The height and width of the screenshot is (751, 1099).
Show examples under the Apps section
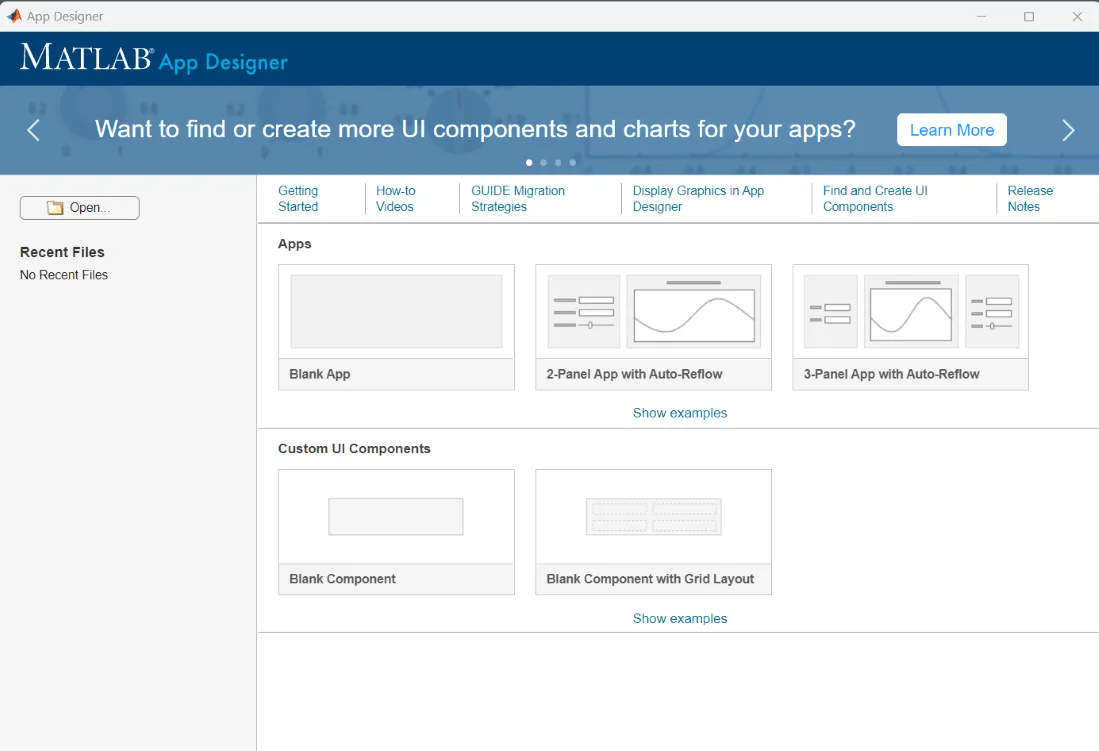tap(680, 413)
